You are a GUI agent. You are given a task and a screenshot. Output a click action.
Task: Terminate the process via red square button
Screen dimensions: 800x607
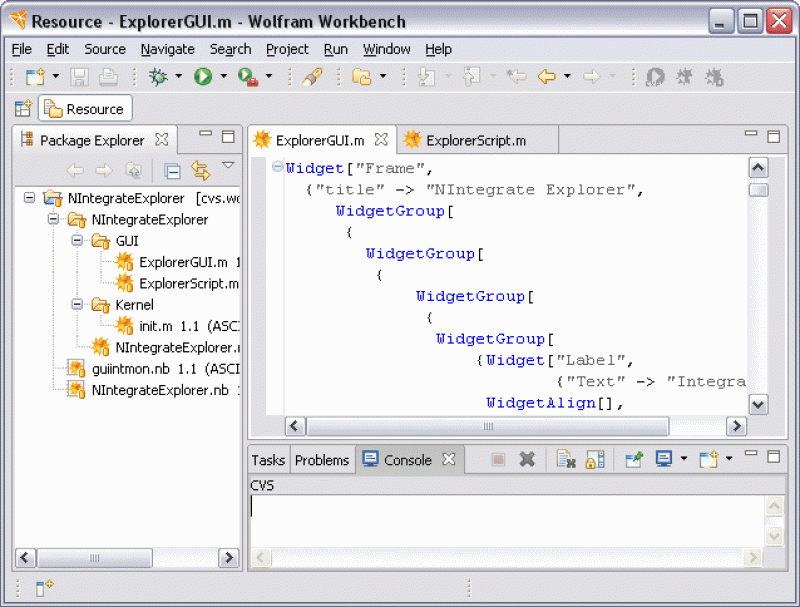(x=498, y=459)
